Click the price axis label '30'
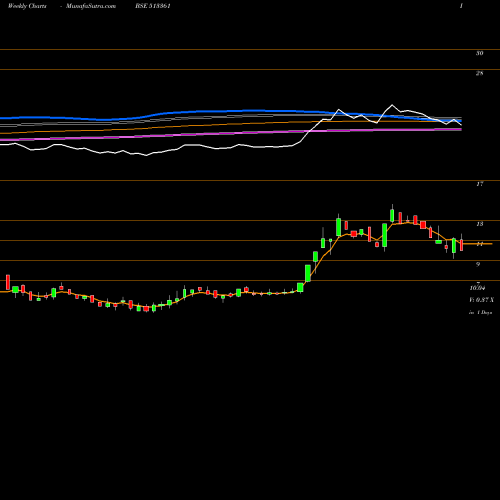The height and width of the screenshot is (500, 500). [479, 53]
